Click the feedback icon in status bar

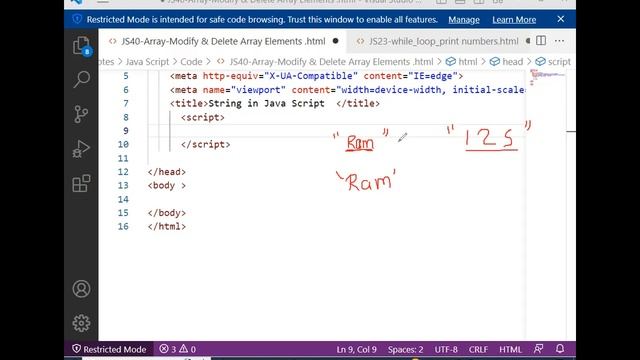point(539,349)
